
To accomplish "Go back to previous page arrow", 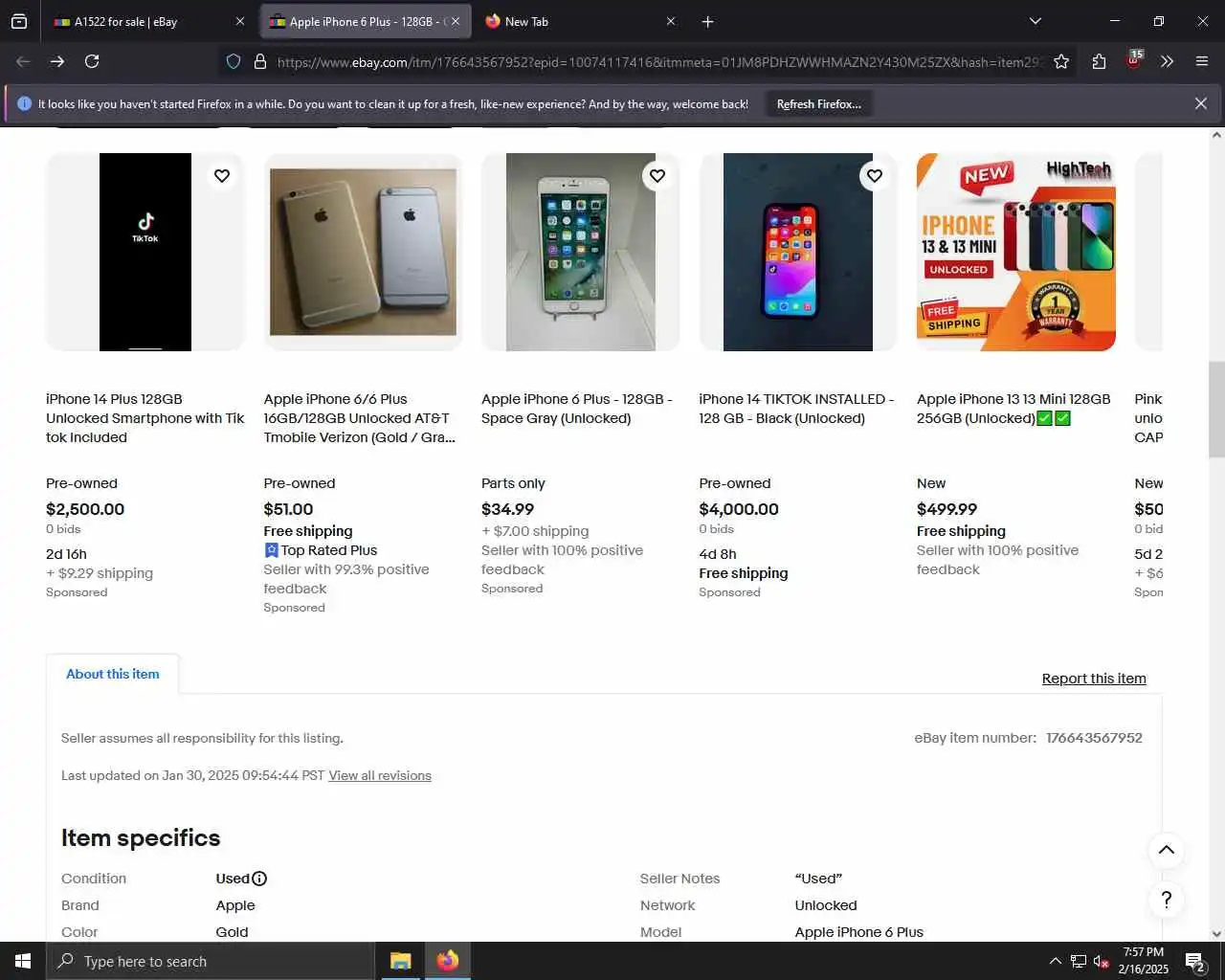I will 23,61.
